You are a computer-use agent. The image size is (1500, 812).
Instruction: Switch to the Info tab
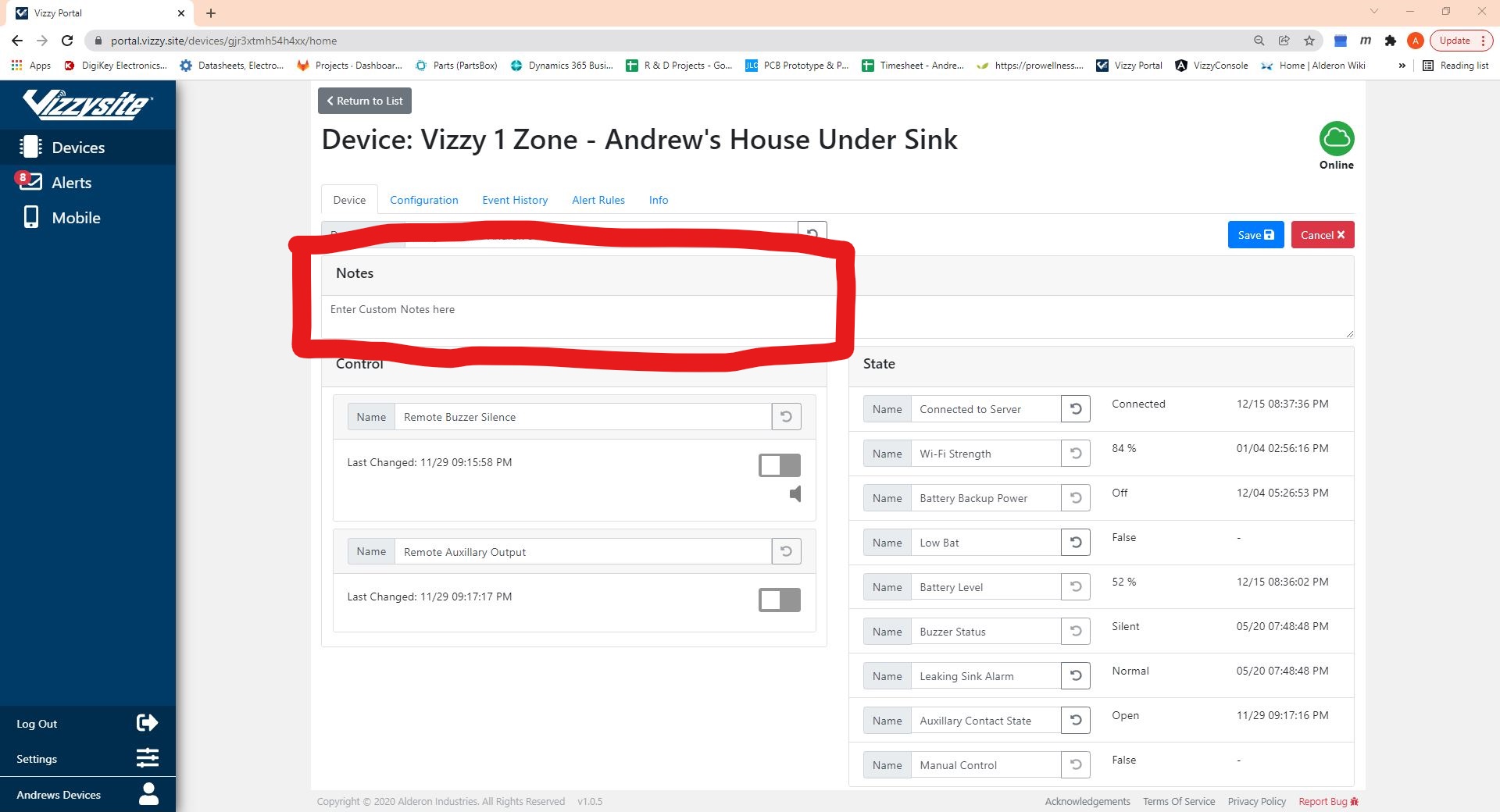click(659, 200)
